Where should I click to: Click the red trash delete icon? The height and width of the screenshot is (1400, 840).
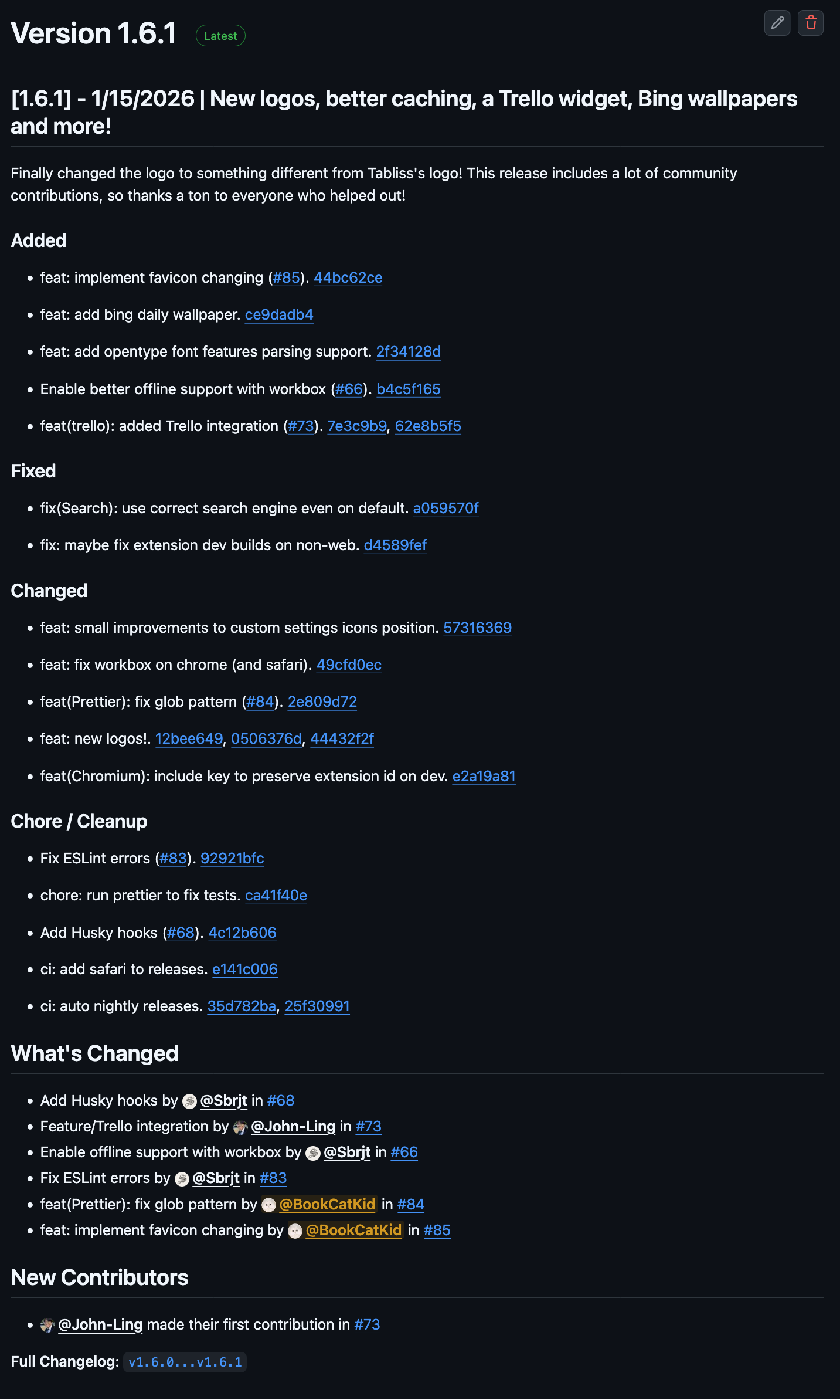(x=811, y=23)
